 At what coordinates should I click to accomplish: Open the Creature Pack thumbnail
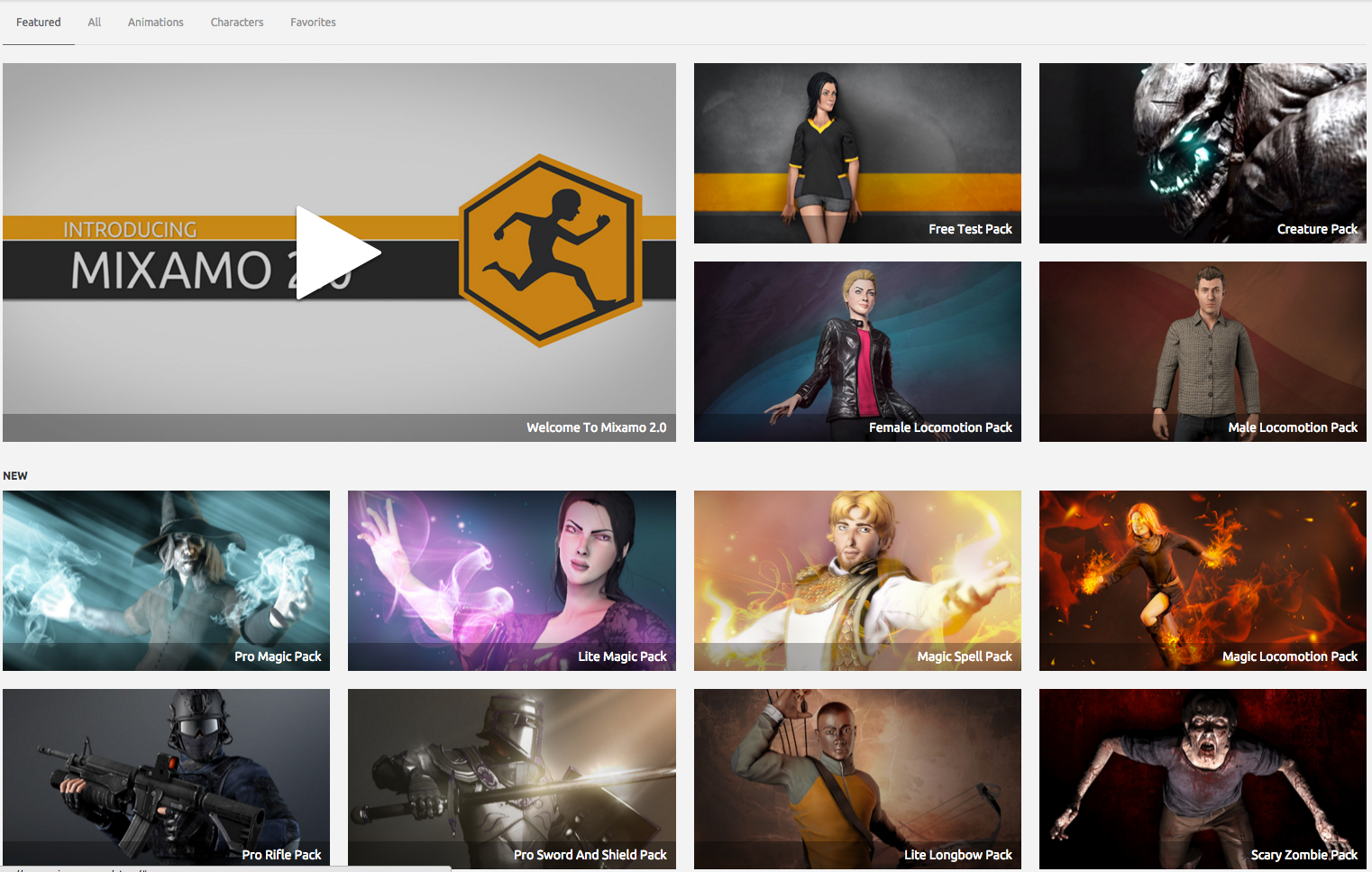tap(1203, 153)
